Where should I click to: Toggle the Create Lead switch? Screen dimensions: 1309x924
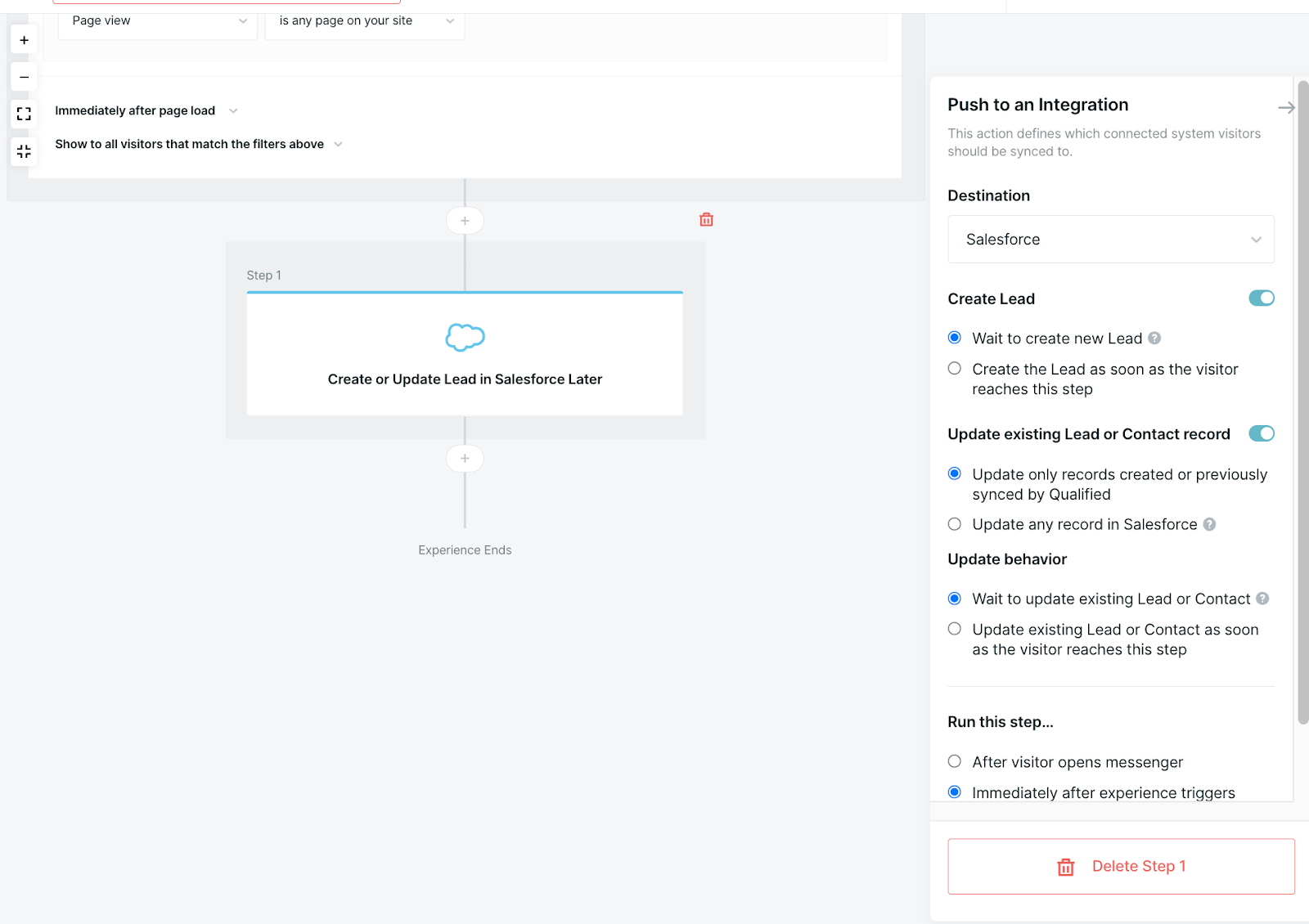tap(1262, 298)
